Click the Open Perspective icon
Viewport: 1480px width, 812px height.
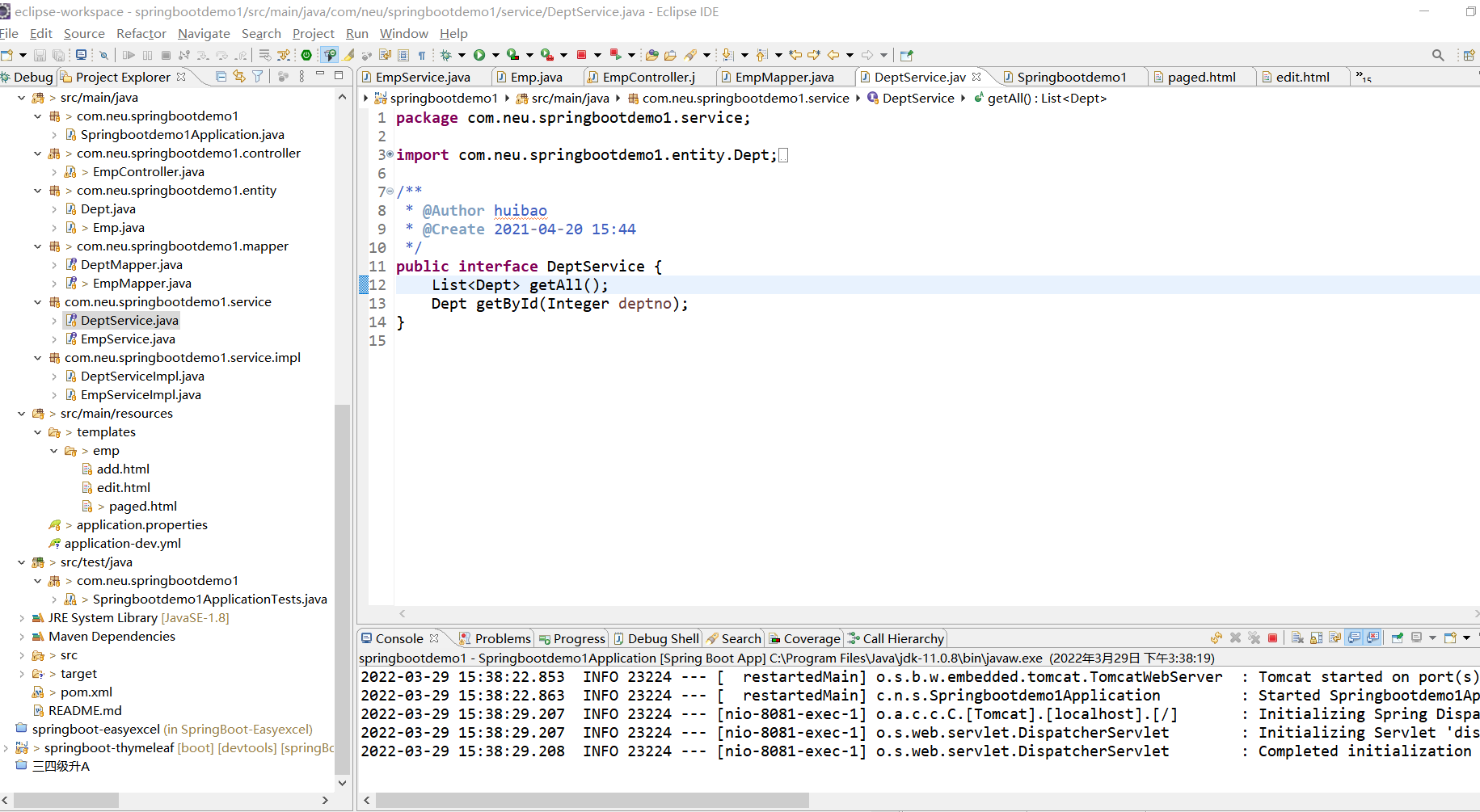[x=1469, y=55]
